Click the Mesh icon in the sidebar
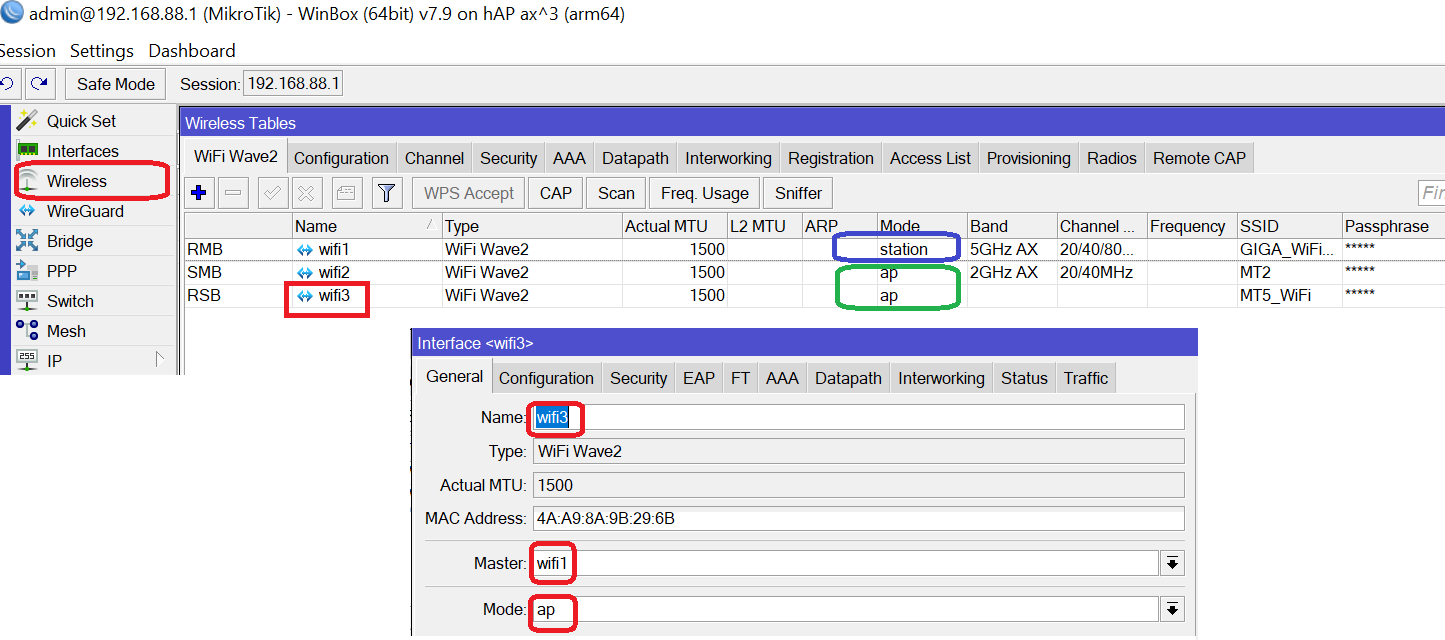The image size is (1445, 640). coord(28,331)
